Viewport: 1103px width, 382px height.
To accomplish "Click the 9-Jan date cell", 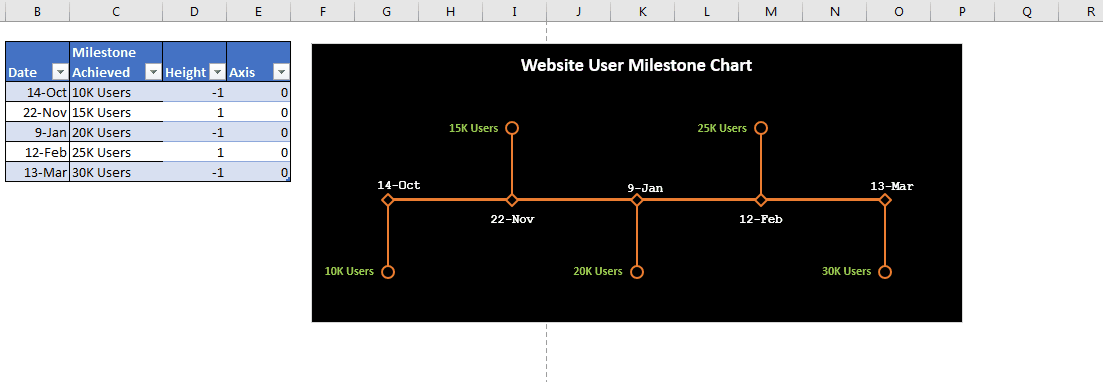I will tap(37, 132).
